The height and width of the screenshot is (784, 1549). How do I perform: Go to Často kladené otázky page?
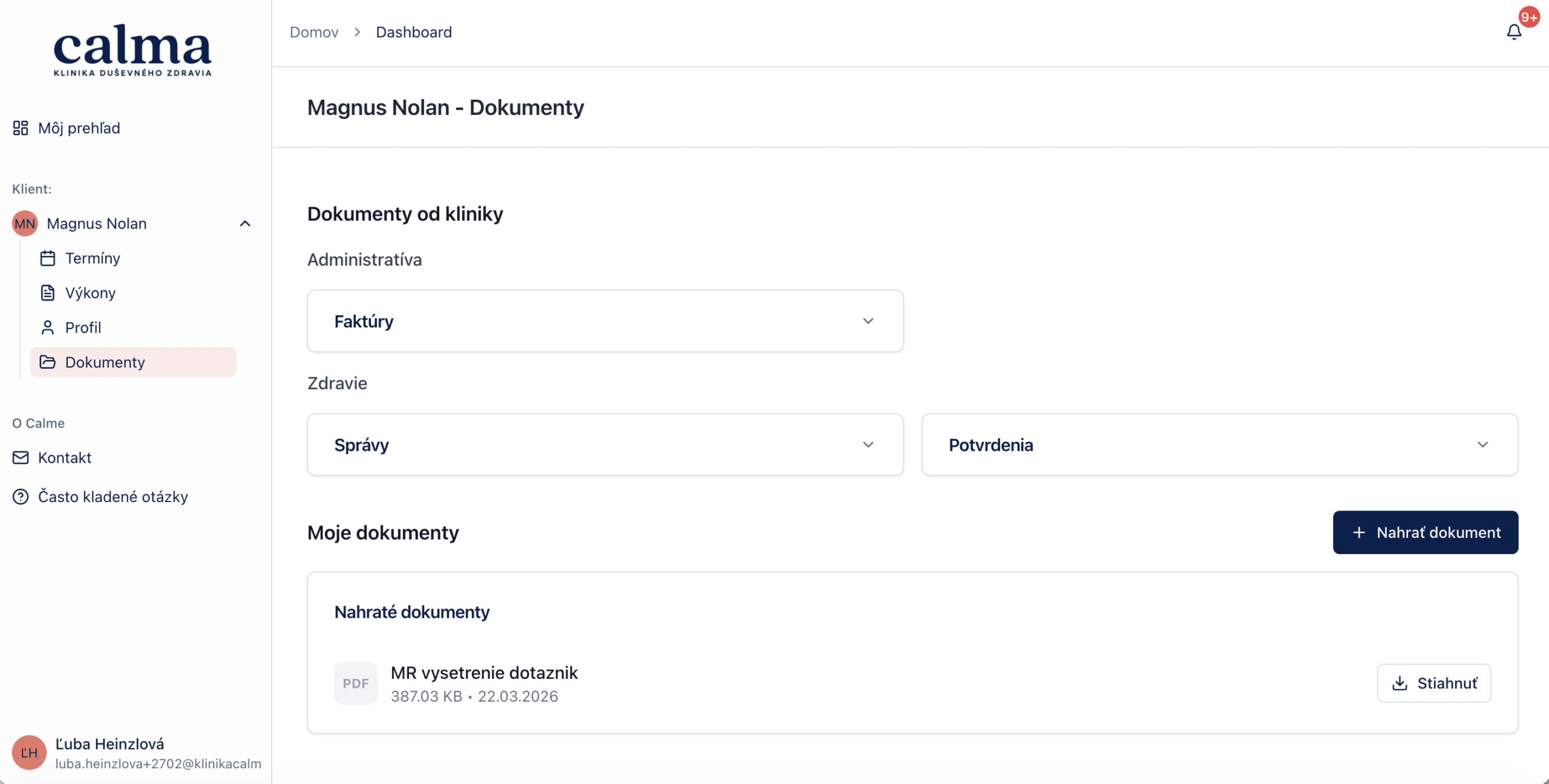113,497
